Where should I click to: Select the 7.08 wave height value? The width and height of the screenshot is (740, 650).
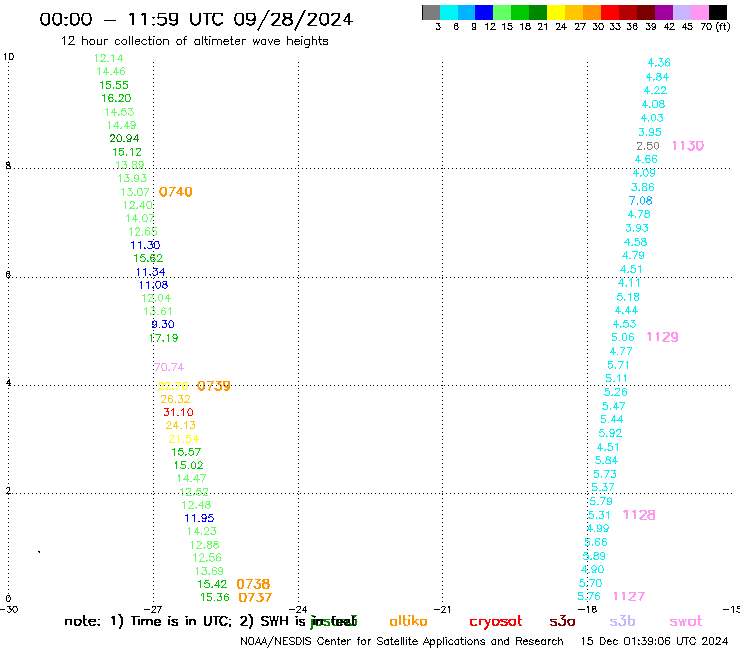(x=640, y=201)
